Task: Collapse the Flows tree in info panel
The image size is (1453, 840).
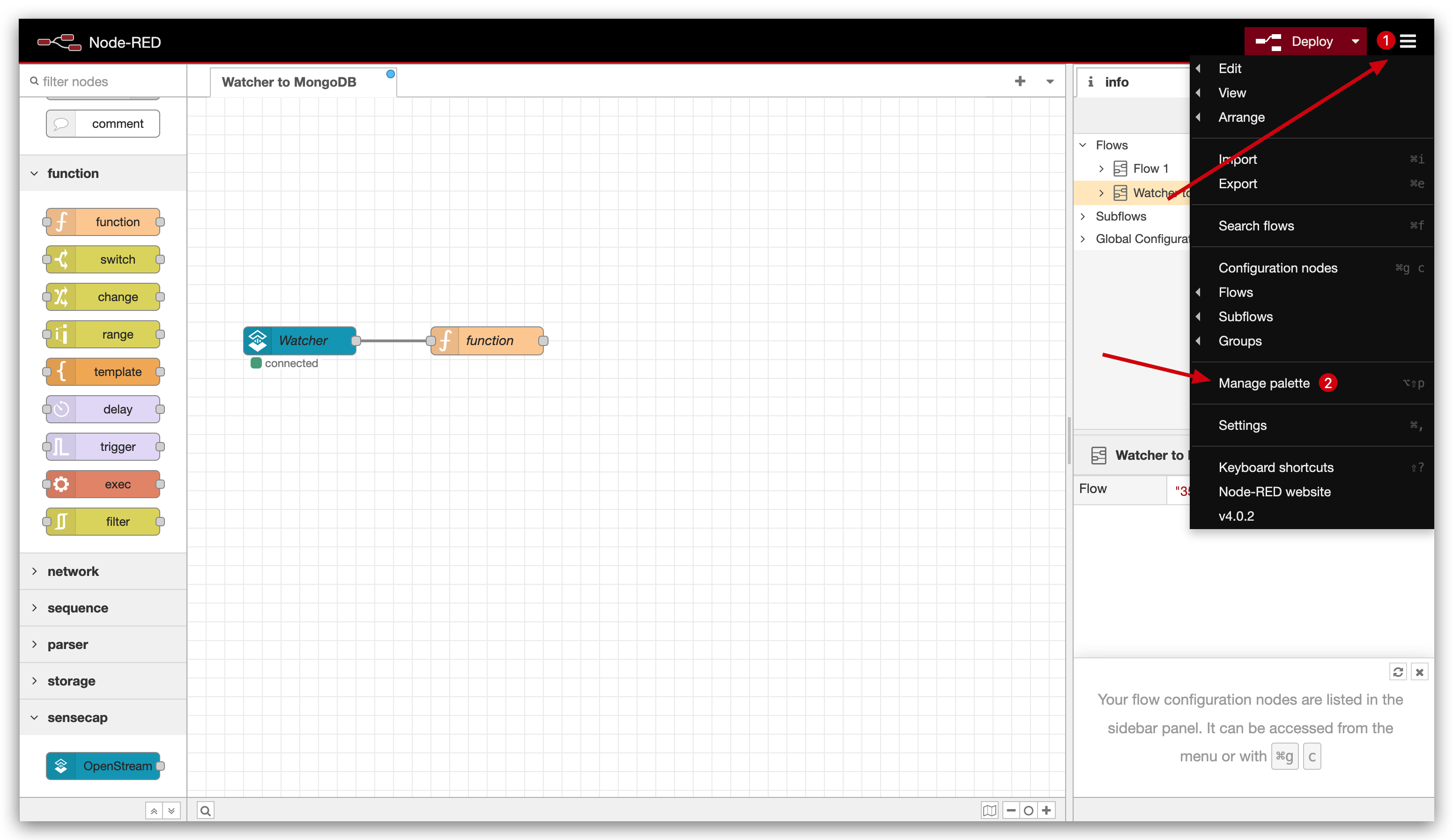Action: coord(1083,145)
